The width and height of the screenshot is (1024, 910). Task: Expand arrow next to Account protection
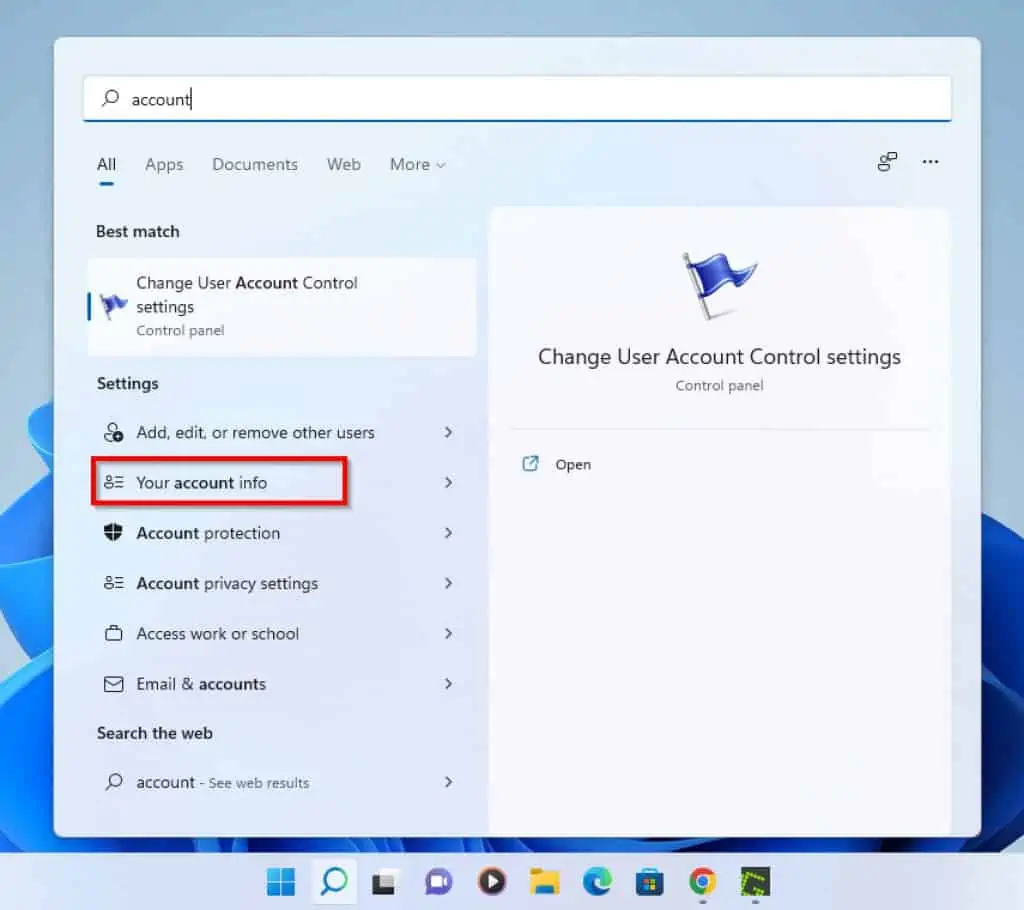[448, 533]
